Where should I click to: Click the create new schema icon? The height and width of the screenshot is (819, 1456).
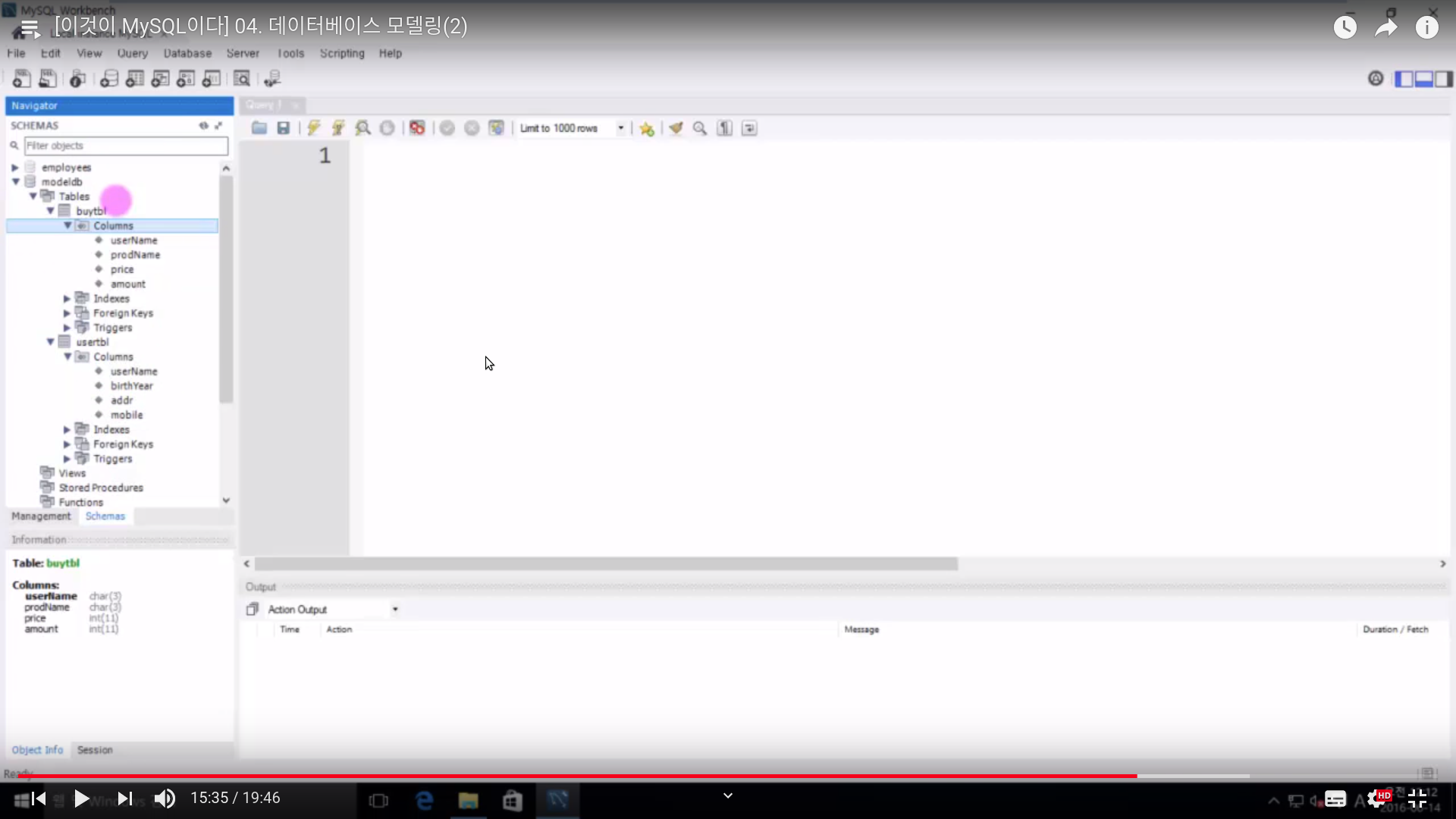109,78
